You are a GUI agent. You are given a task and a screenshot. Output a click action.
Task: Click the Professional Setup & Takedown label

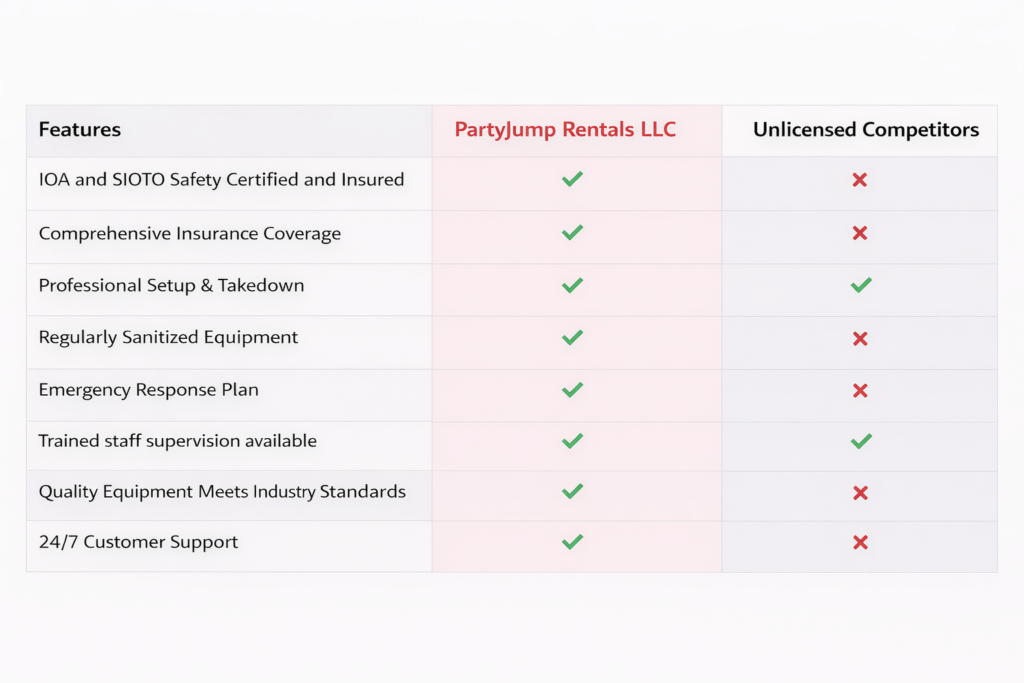coord(171,286)
